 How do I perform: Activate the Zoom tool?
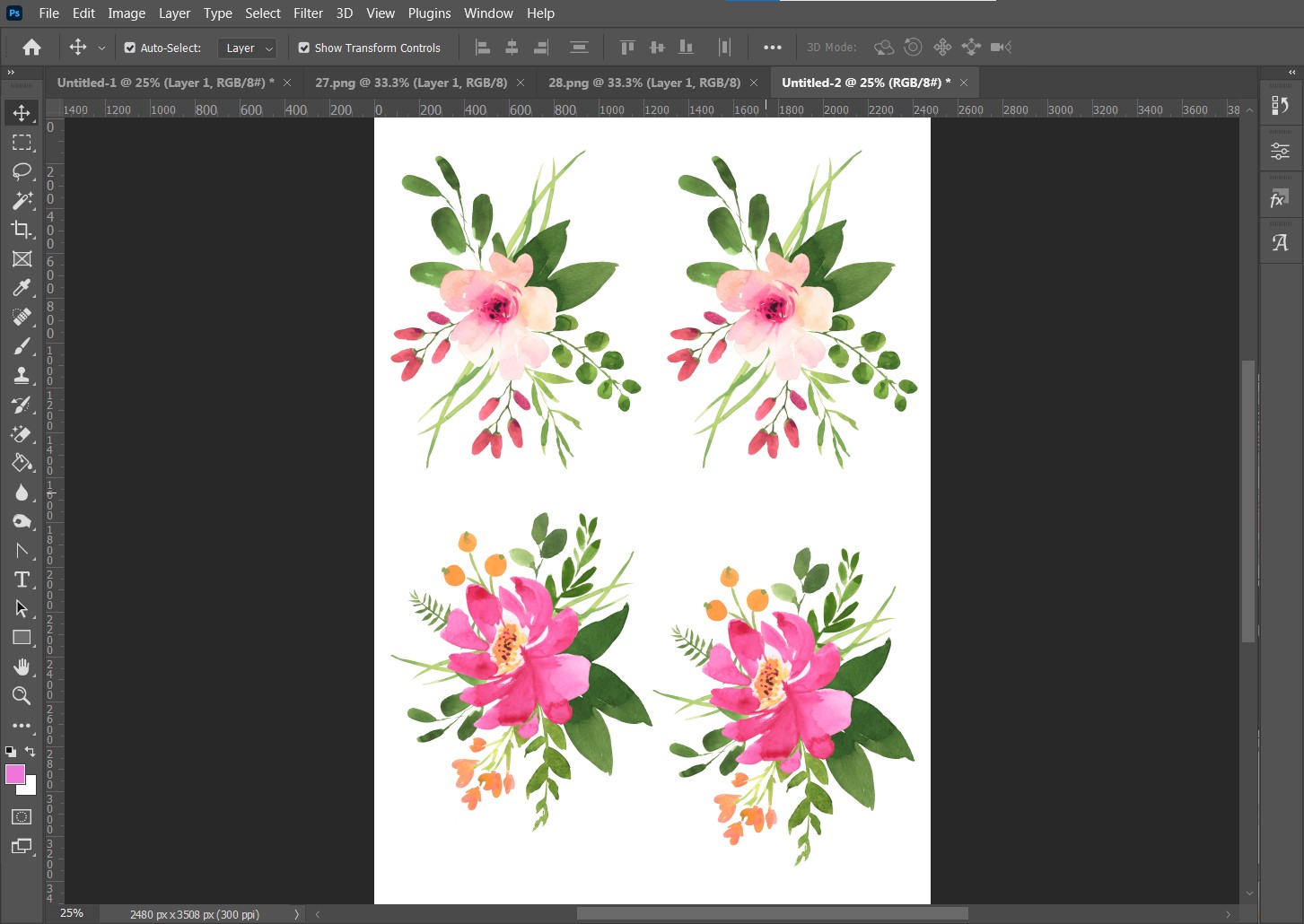point(22,696)
